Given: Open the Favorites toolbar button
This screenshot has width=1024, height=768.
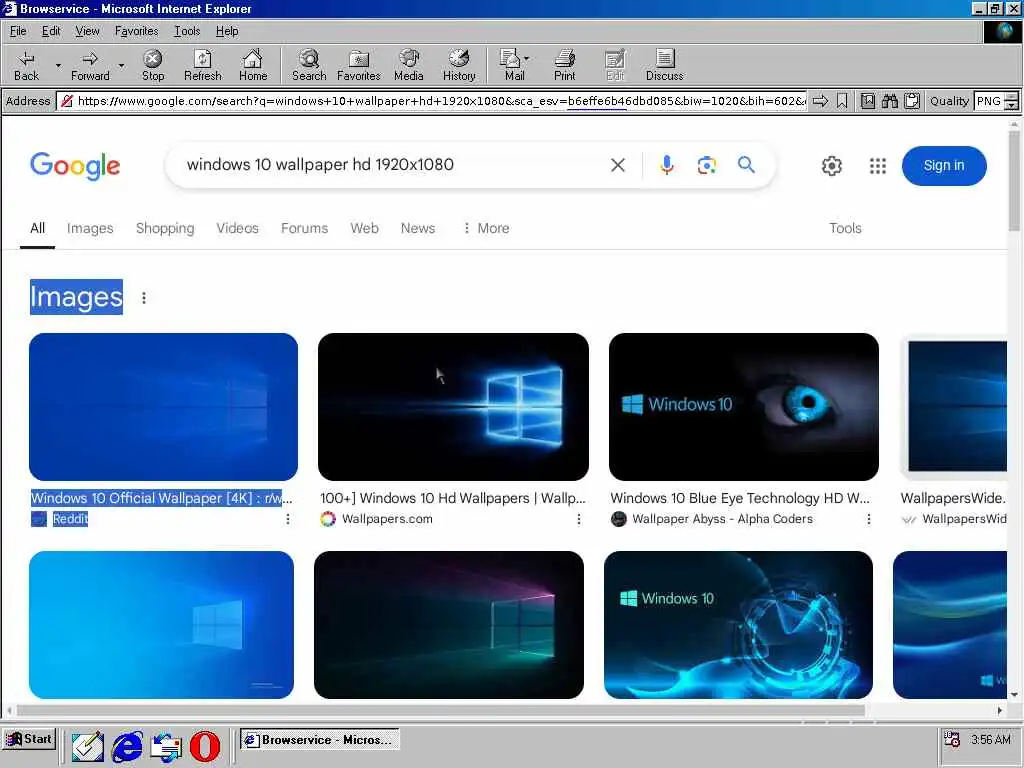Looking at the screenshot, I should click(359, 65).
